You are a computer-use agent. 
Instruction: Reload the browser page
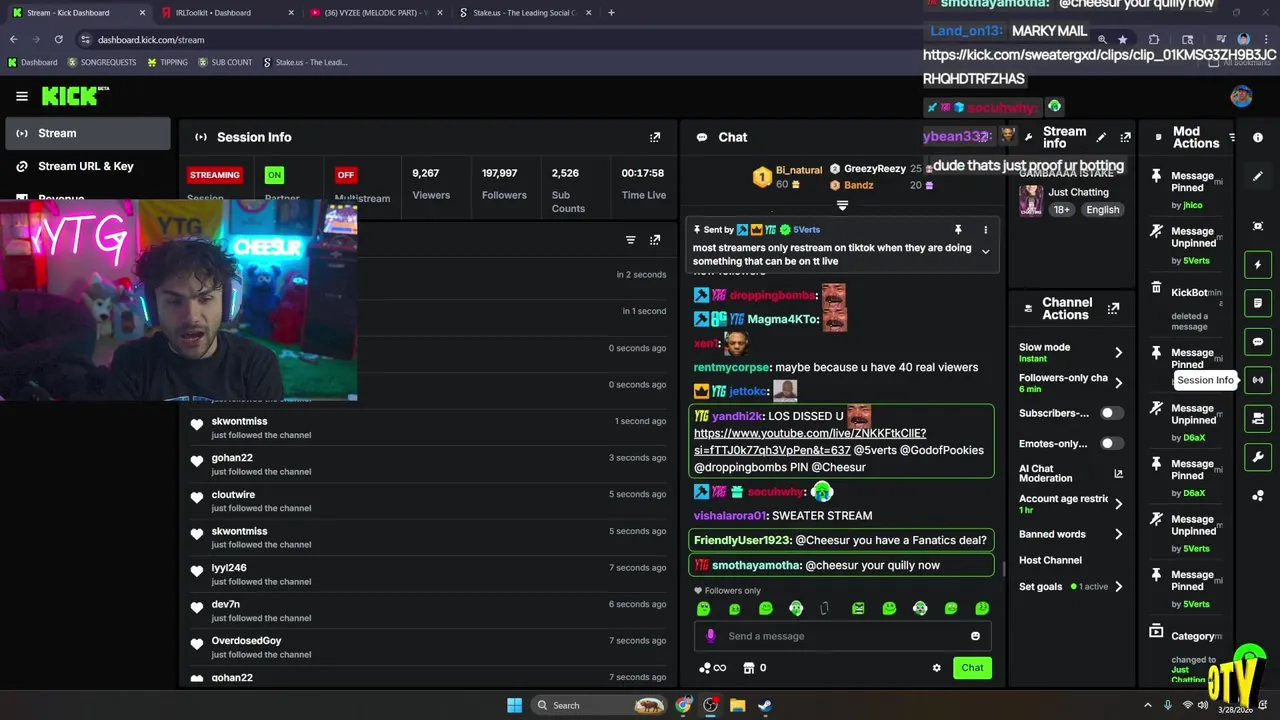(58, 40)
